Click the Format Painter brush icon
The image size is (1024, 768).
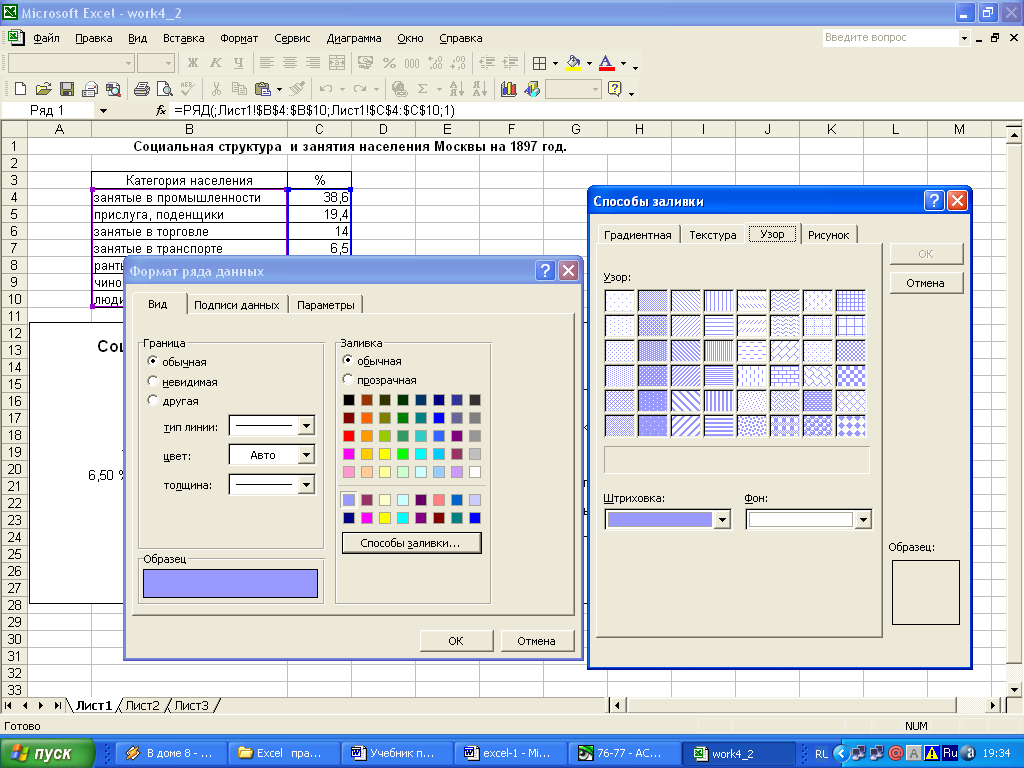(x=297, y=89)
